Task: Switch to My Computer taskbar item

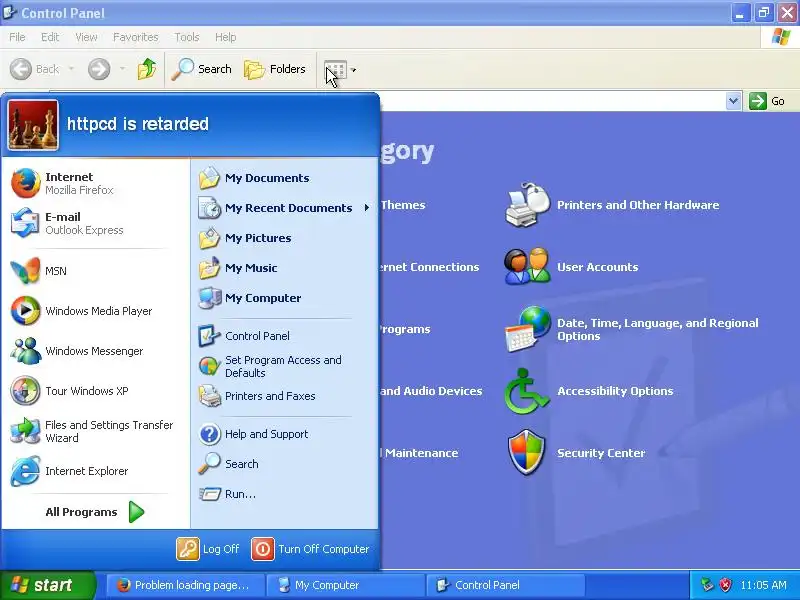Action: (x=346, y=585)
